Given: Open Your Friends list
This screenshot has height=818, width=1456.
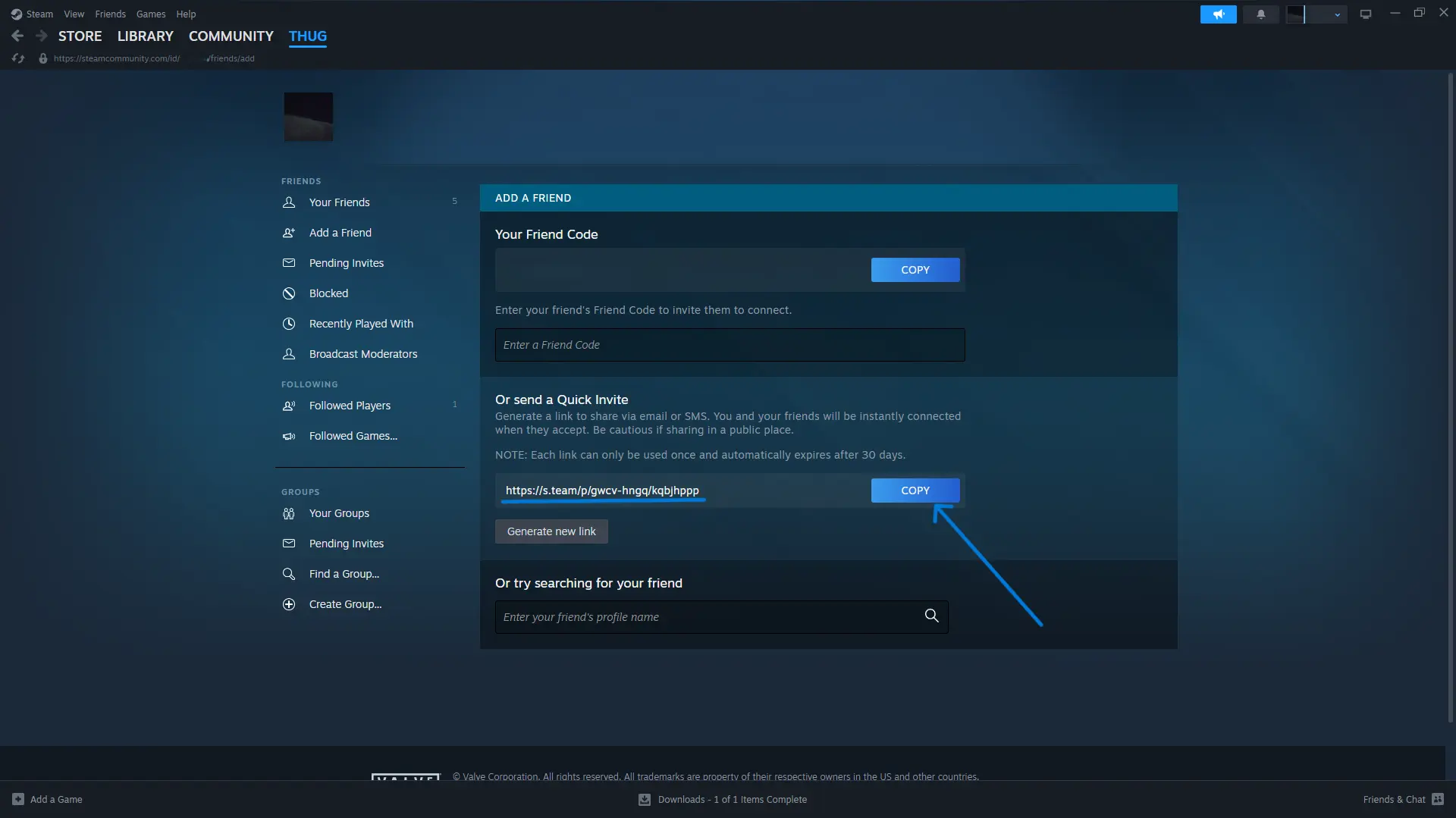Looking at the screenshot, I should point(340,202).
